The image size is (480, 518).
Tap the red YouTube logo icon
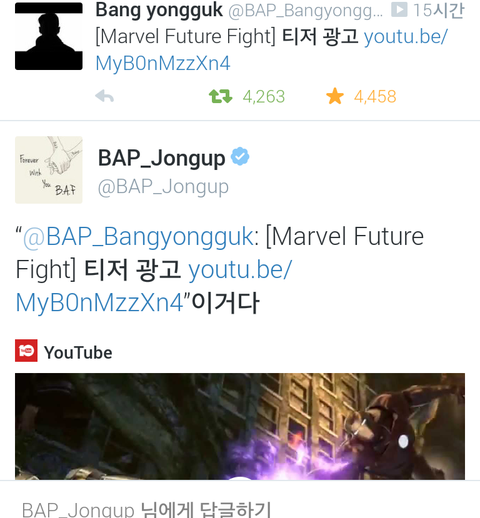pos(26,351)
